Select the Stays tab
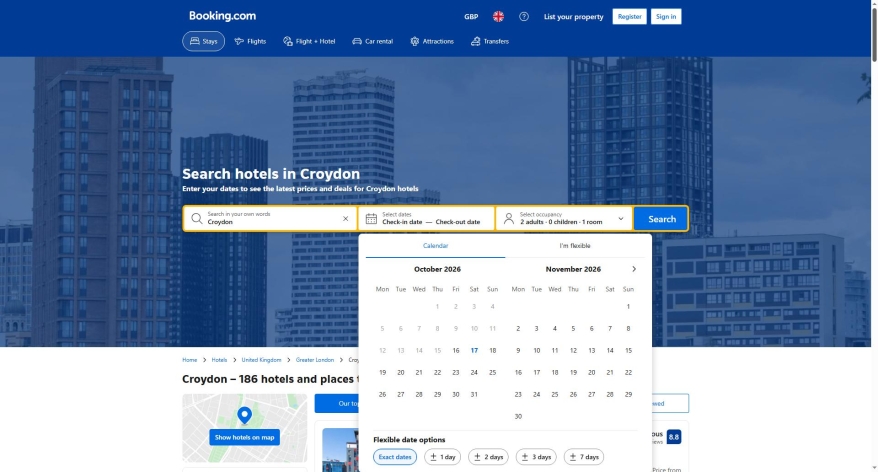Image resolution: width=878 pixels, height=472 pixels. [x=203, y=41]
